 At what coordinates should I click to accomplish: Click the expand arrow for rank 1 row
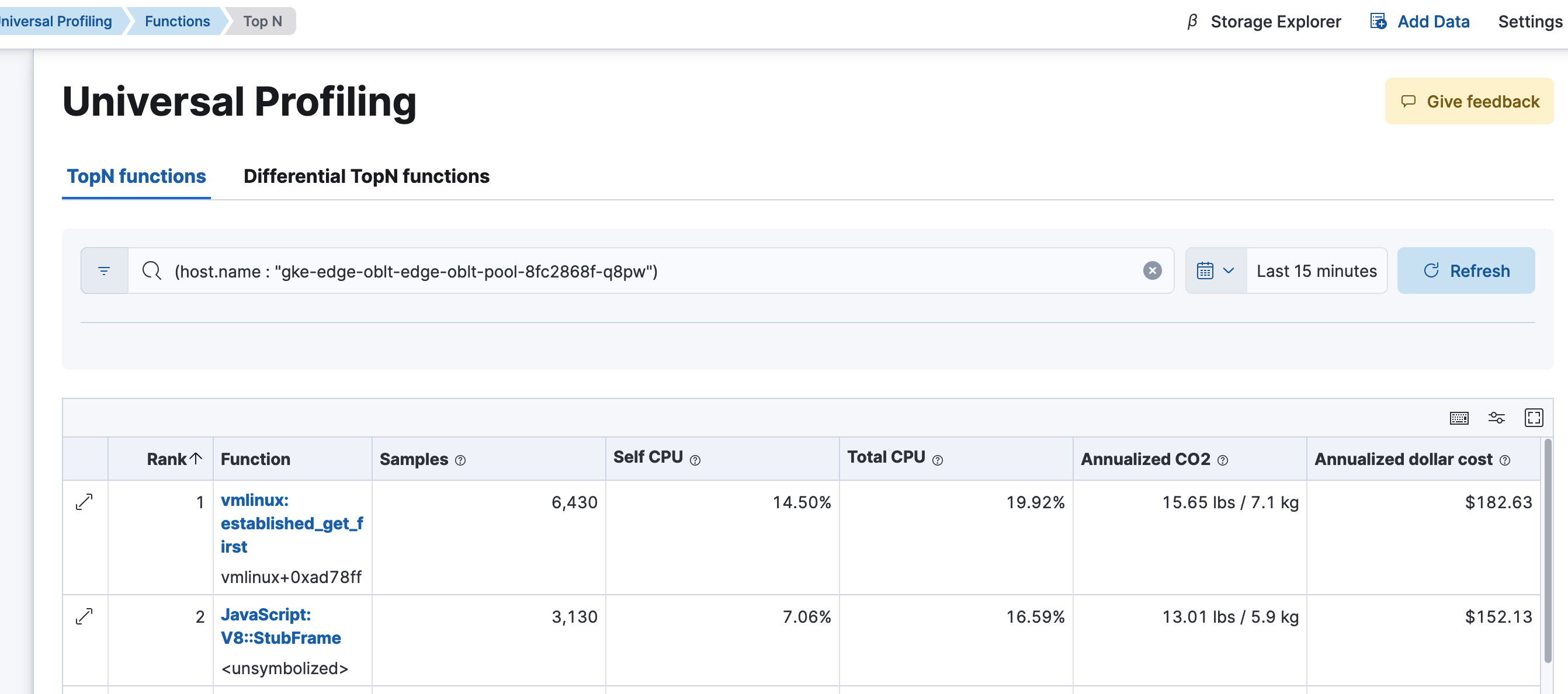[85, 501]
